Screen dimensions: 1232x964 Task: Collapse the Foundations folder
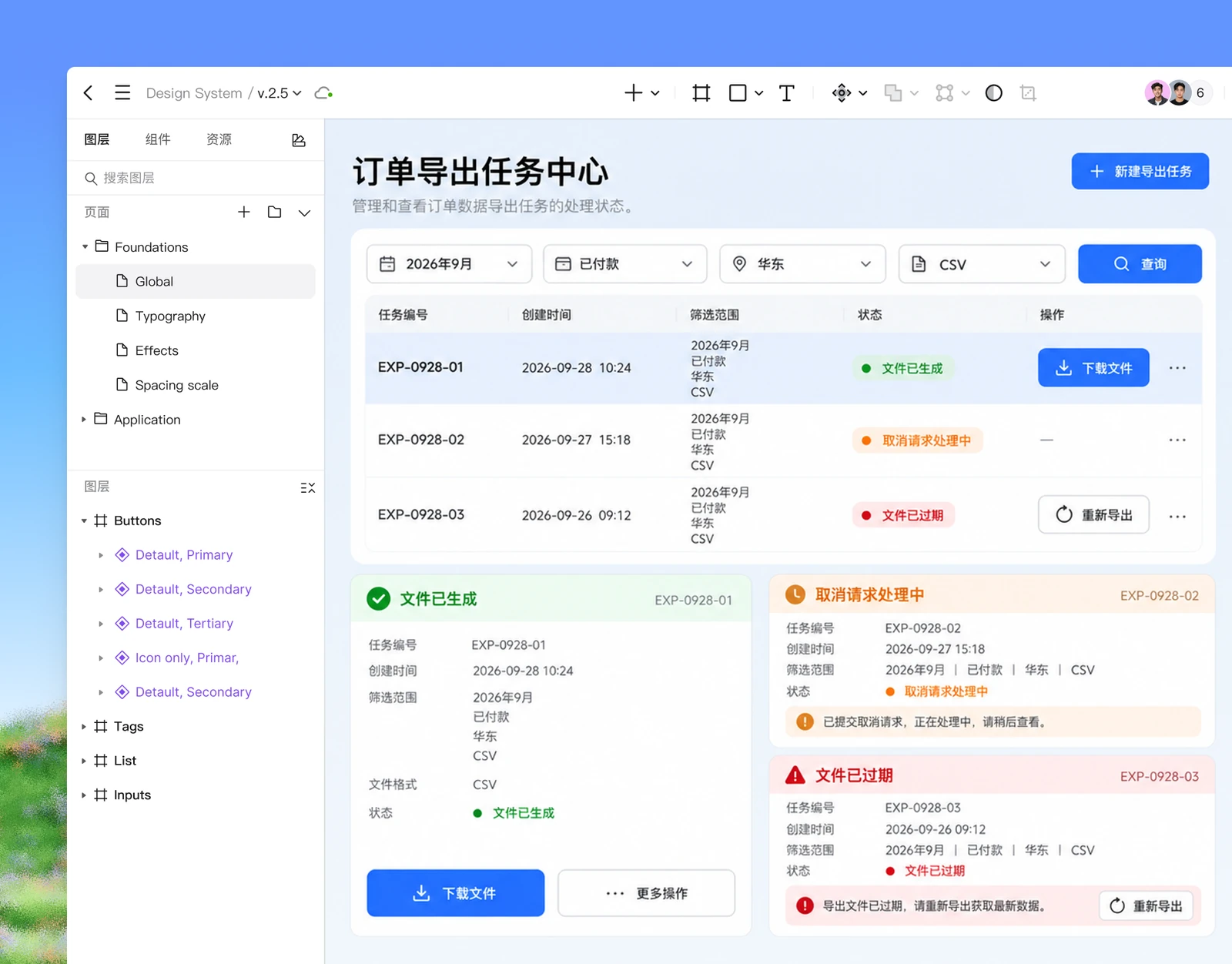tap(85, 247)
